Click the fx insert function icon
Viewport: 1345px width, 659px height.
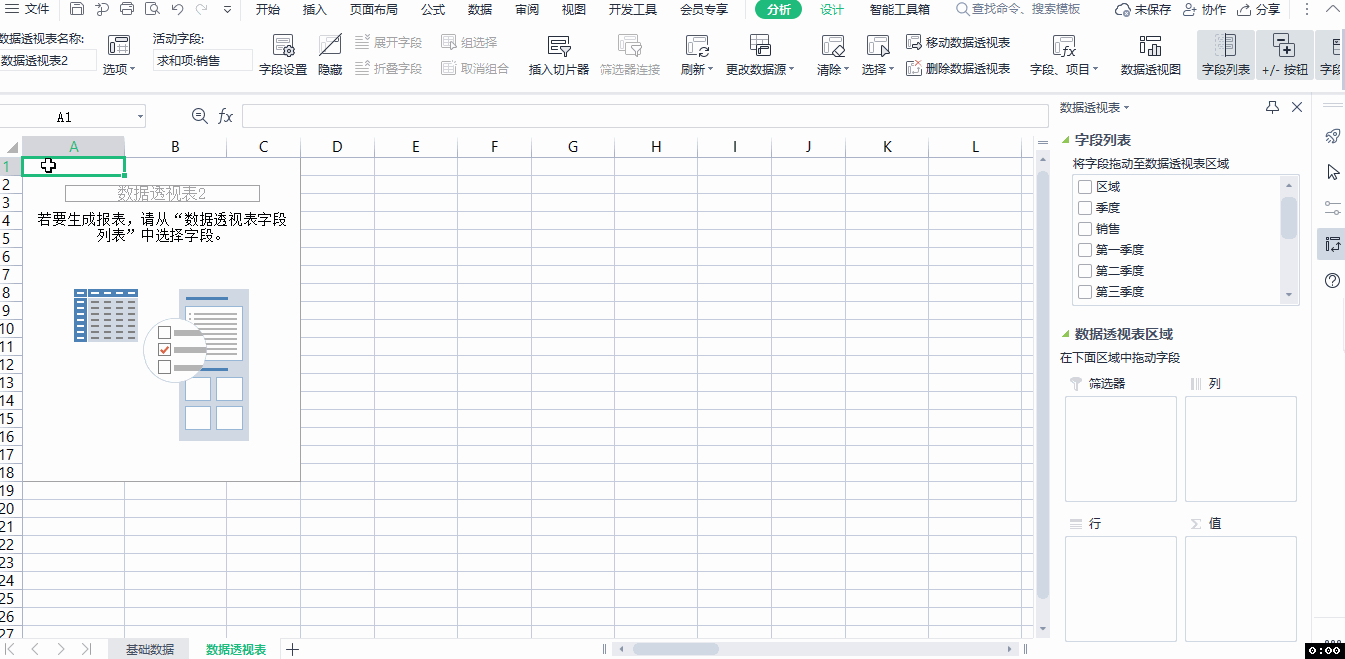coord(226,117)
